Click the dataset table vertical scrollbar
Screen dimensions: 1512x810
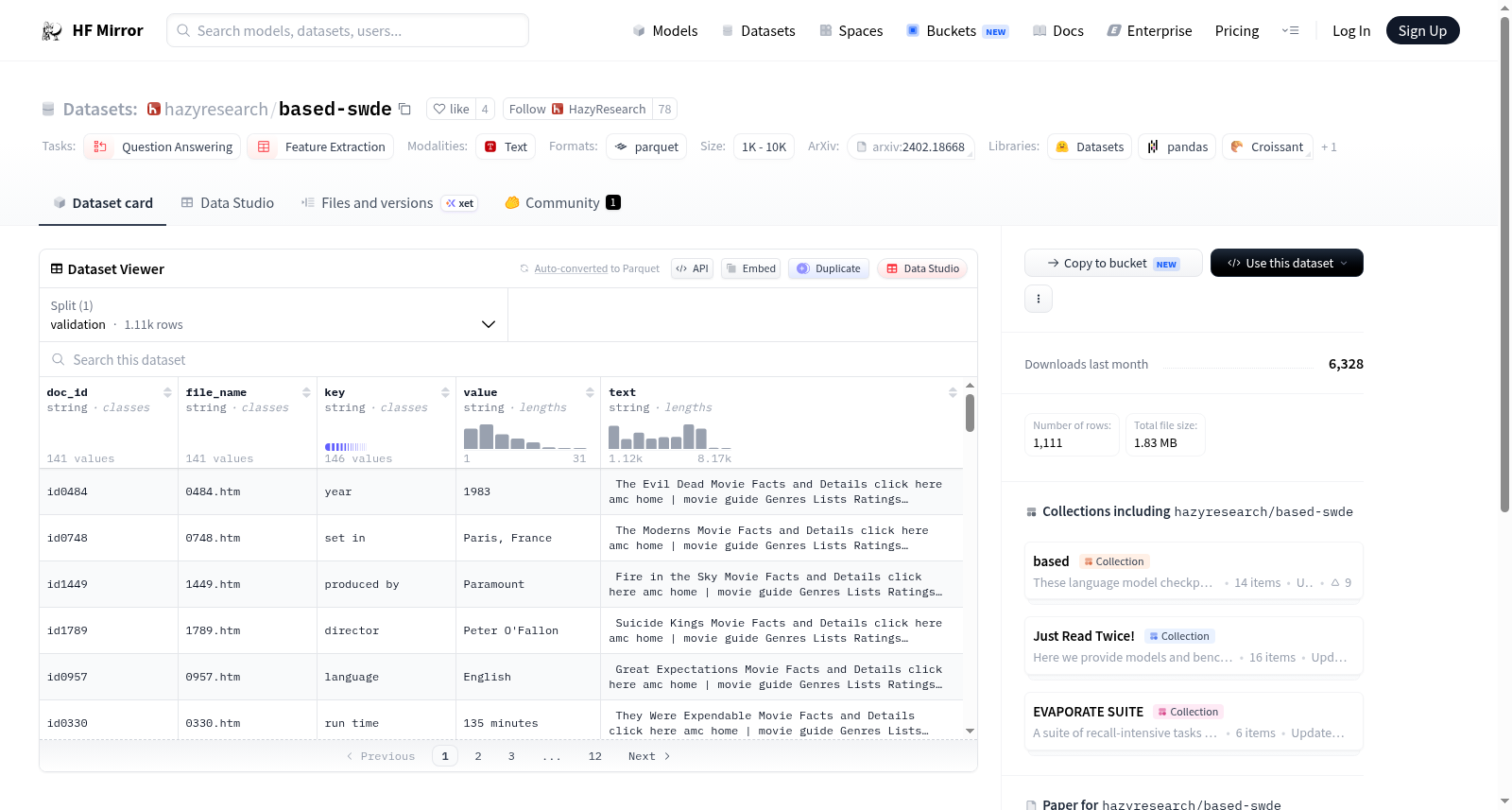tap(970, 414)
